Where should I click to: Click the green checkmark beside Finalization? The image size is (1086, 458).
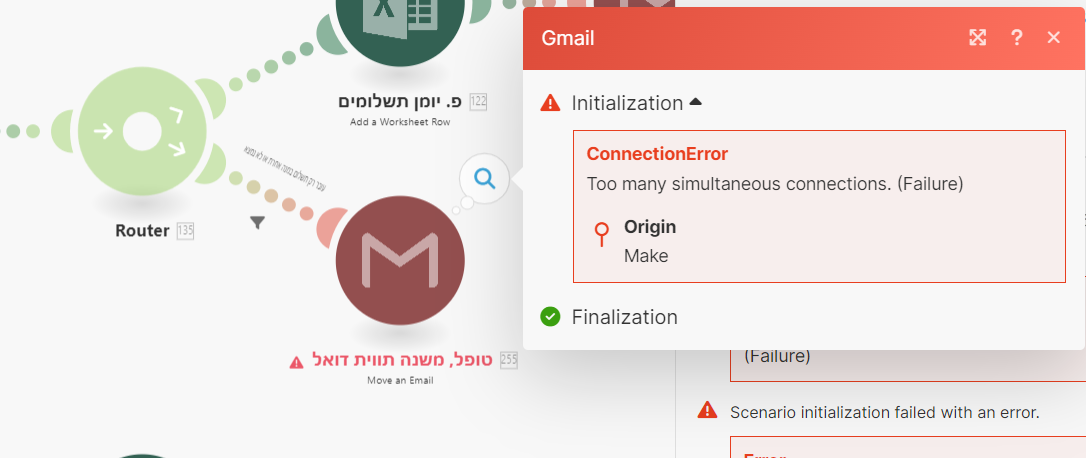pyautogui.click(x=550, y=317)
